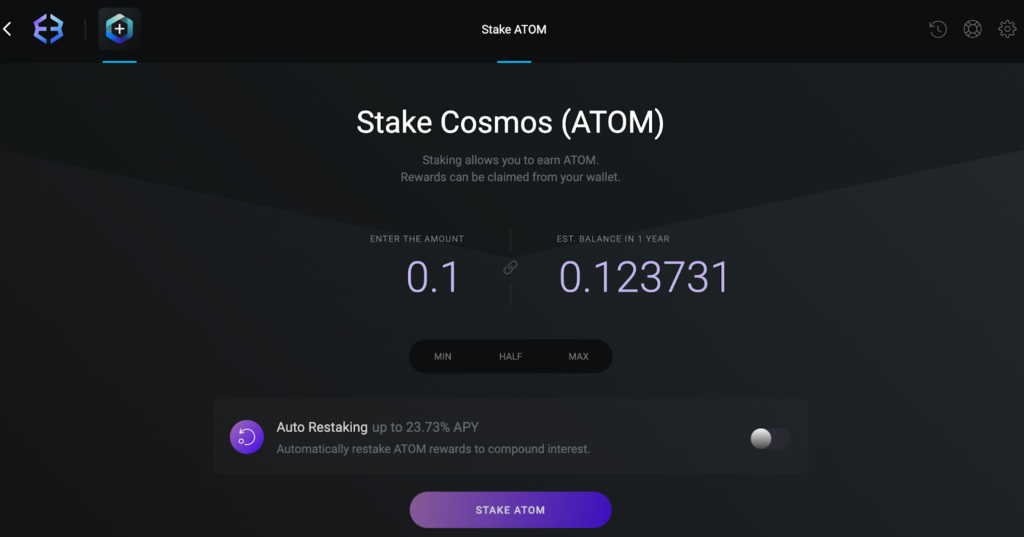Click the Auto Restaking label text
This screenshot has width=1024, height=537.
click(x=322, y=427)
